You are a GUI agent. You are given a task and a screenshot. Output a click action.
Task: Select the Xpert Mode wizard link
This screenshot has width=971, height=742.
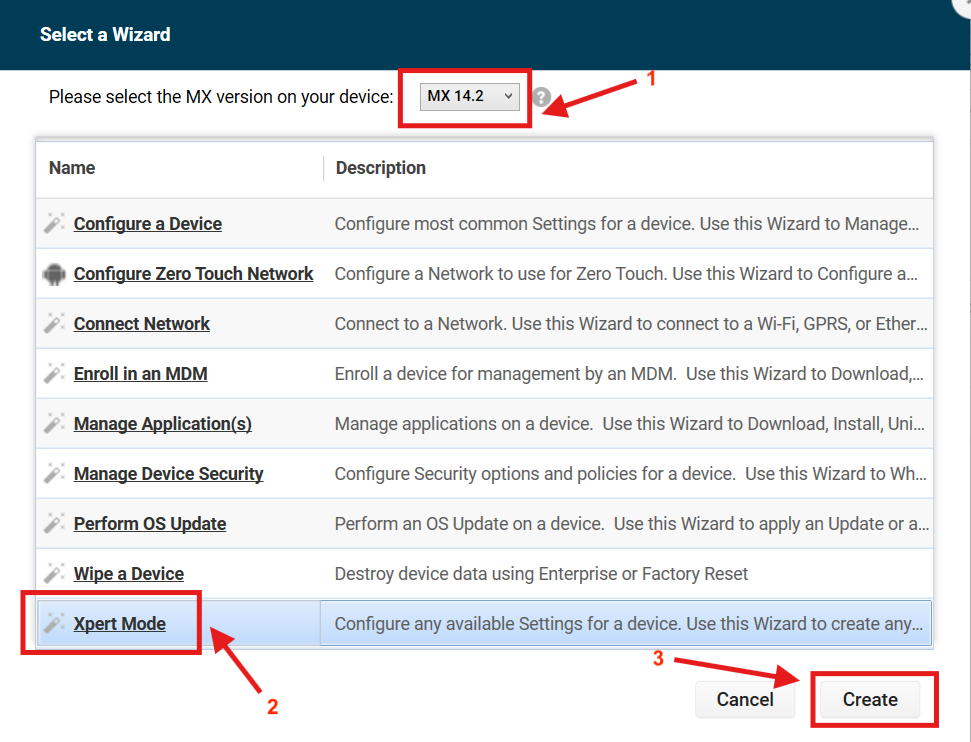click(120, 624)
